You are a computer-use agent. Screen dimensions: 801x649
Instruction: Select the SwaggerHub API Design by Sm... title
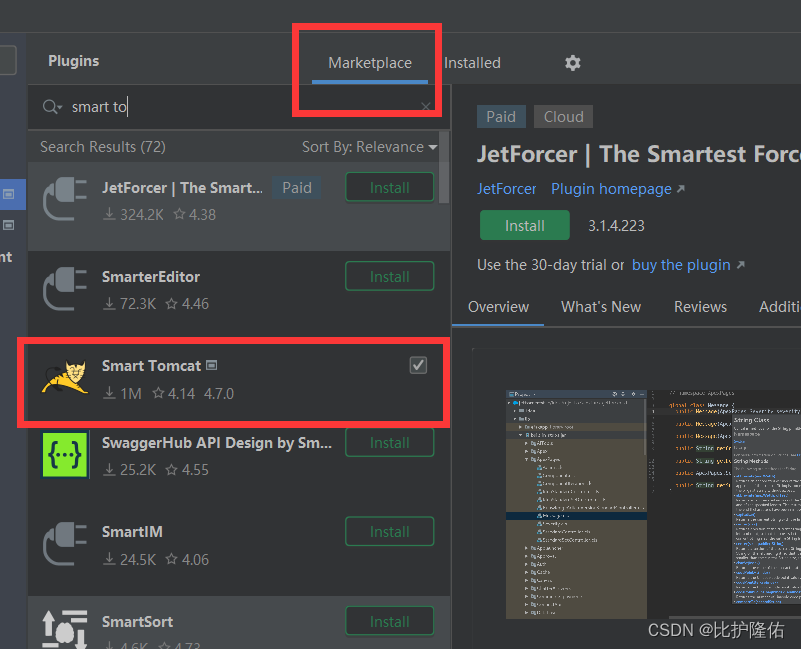217,443
